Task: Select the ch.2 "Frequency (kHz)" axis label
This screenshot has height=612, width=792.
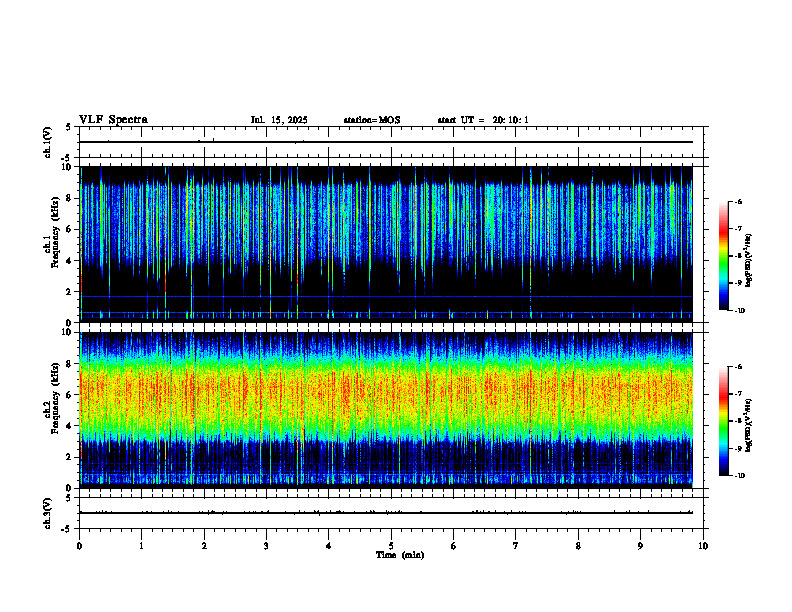Action: click(x=55, y=398)
